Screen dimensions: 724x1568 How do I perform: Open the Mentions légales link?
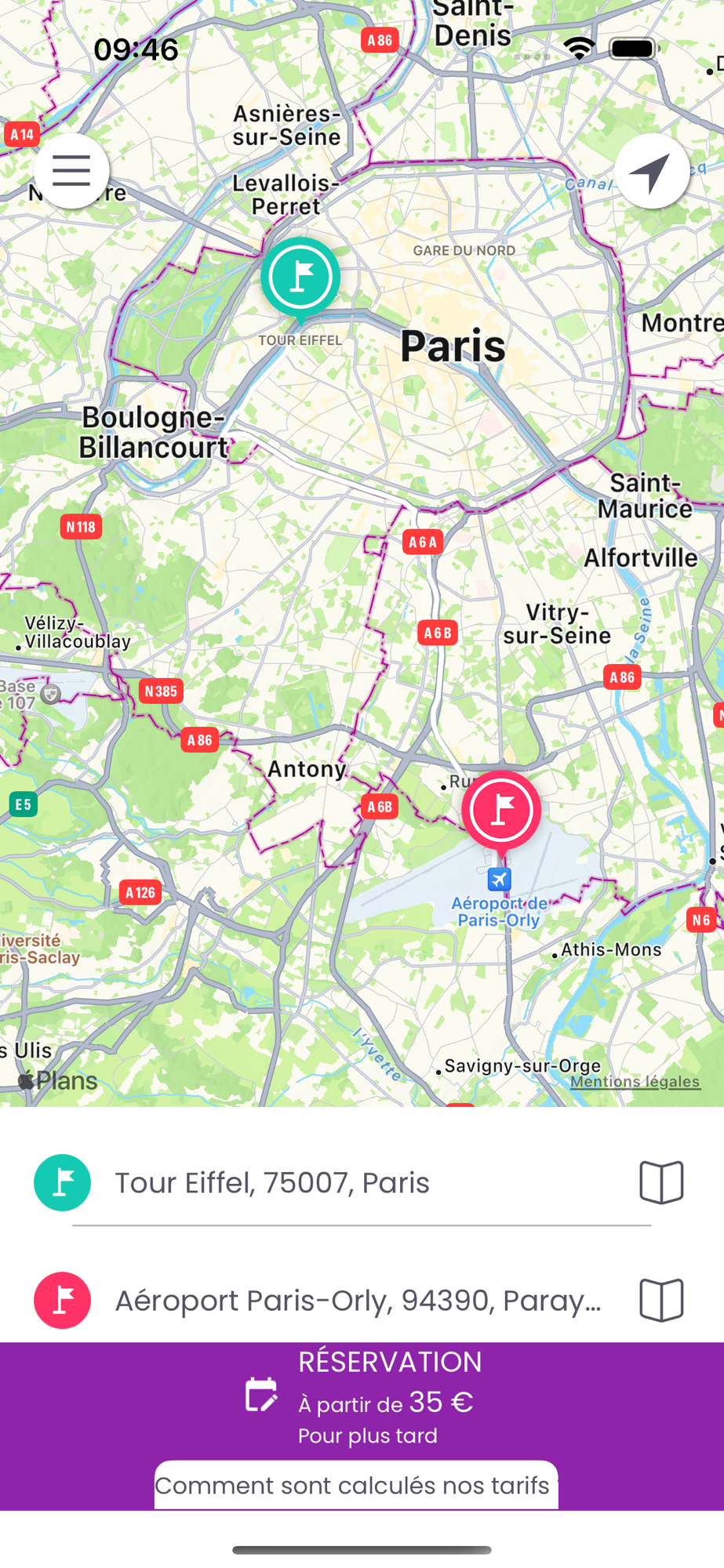[x=635, y=1081]
